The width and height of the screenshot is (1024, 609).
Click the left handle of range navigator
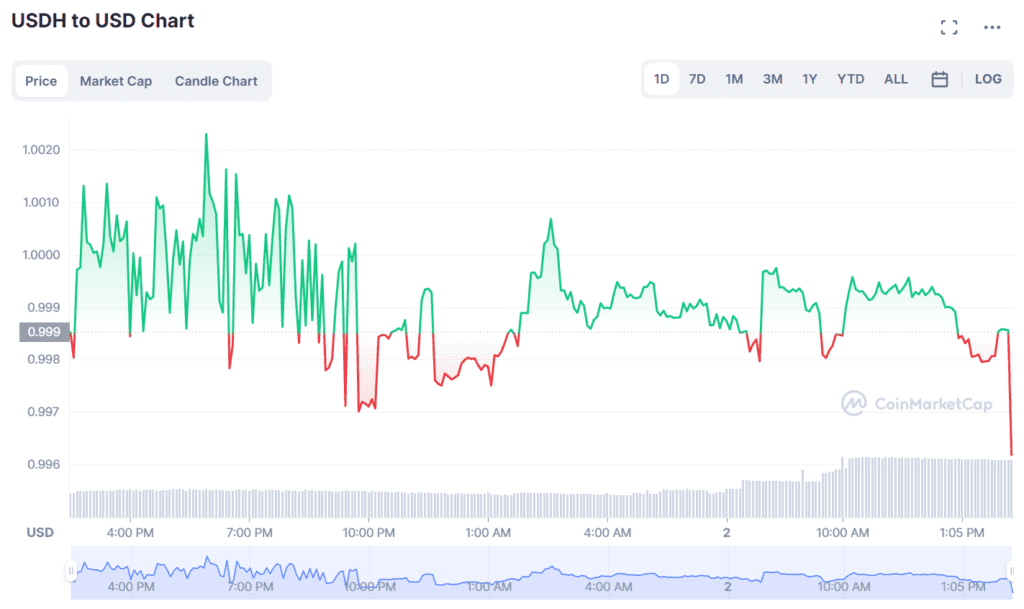click(71, 571)
